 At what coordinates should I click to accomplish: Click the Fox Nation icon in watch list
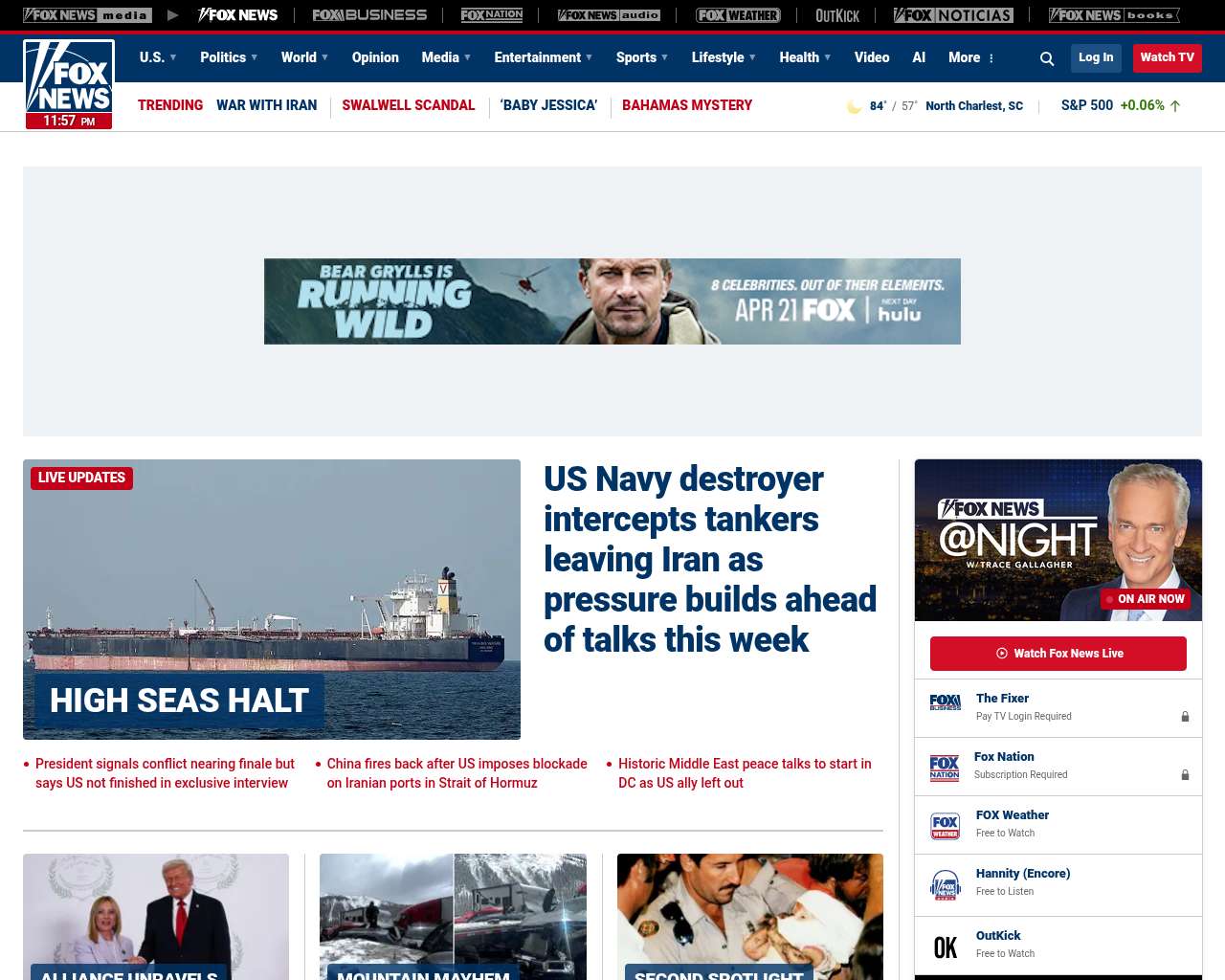pyautogui.click(x=945, y=768)
